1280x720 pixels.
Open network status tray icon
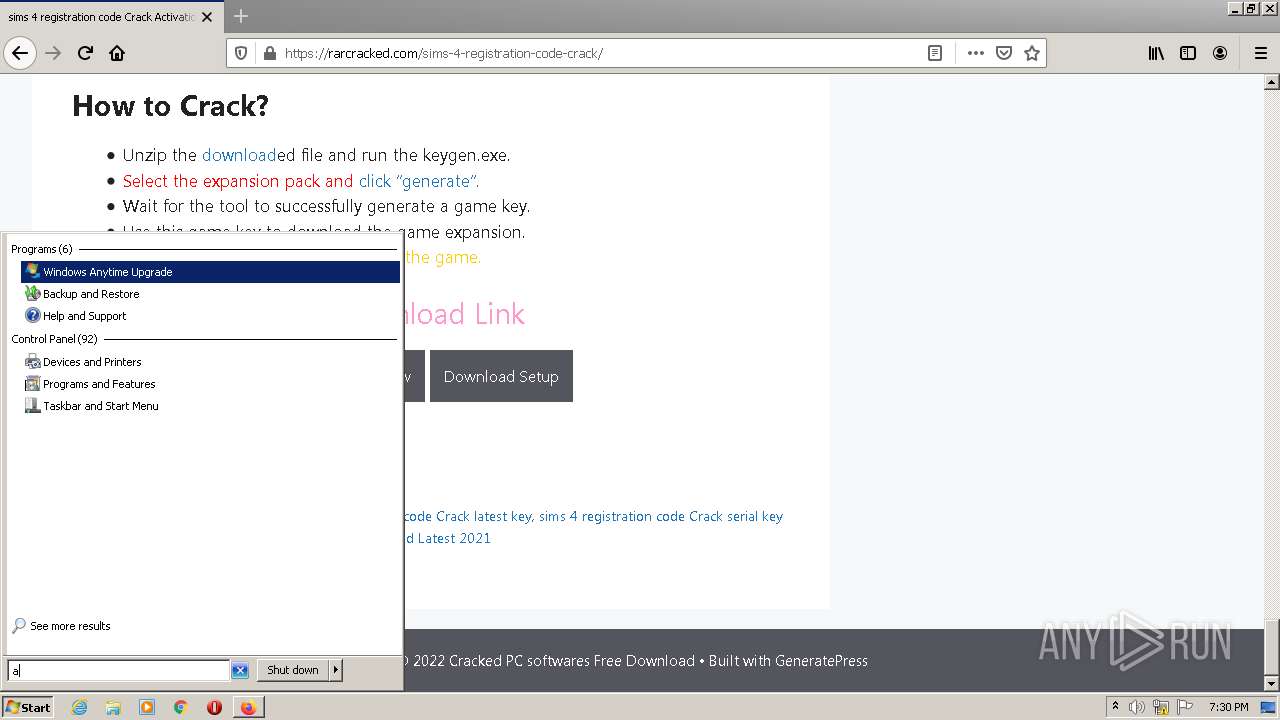1161,707
